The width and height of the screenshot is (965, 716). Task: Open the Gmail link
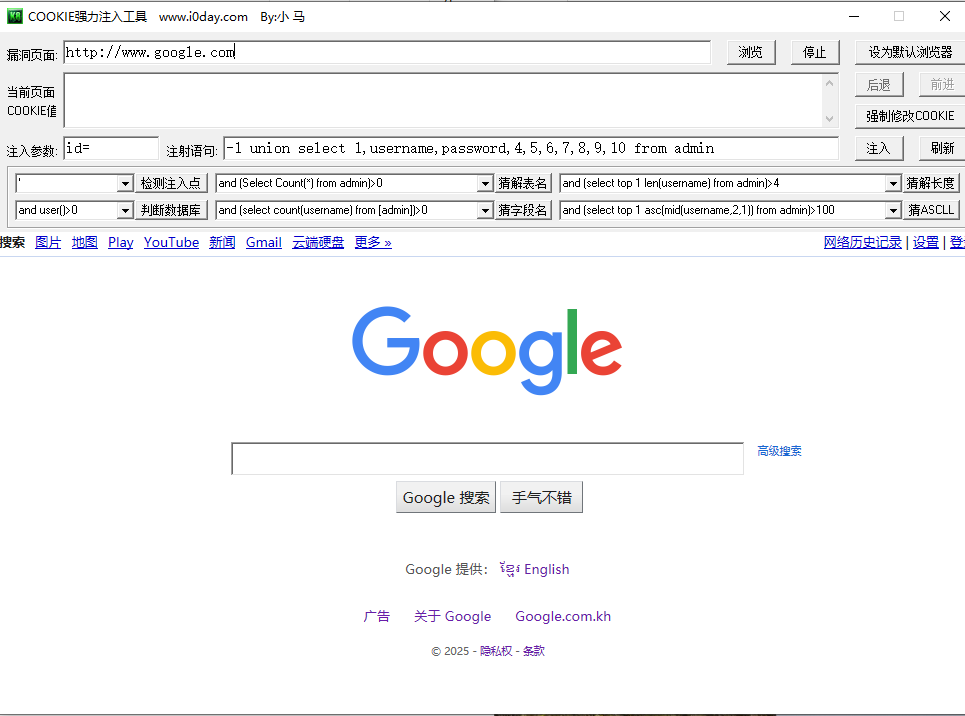(263, 243)
